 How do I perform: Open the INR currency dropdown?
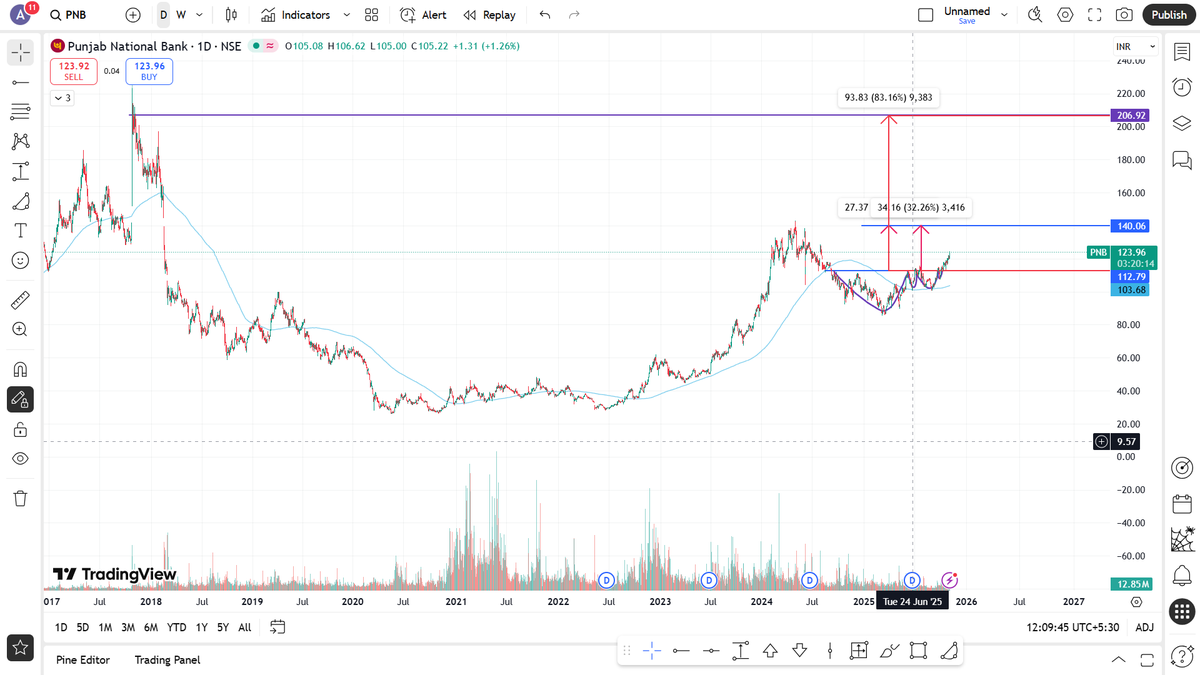(x=1136, y=47)
